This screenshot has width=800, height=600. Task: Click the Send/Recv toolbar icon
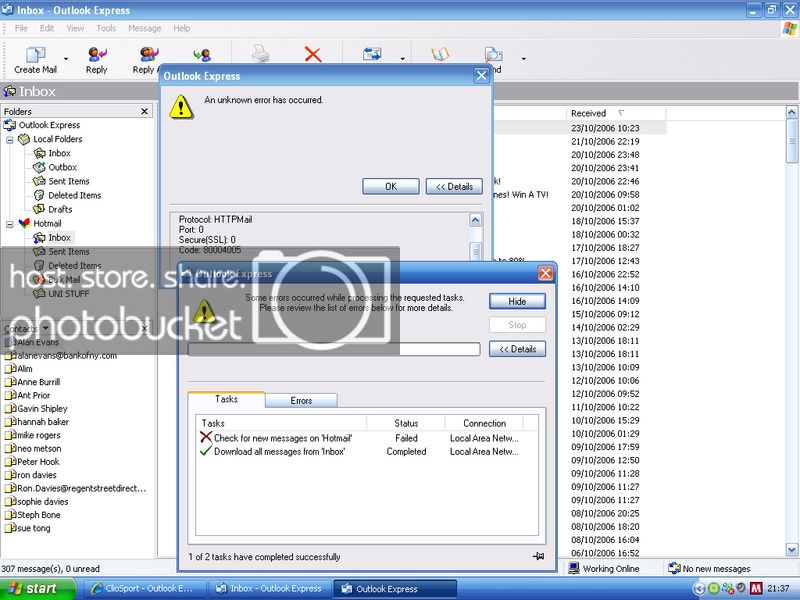pos(372,54)
